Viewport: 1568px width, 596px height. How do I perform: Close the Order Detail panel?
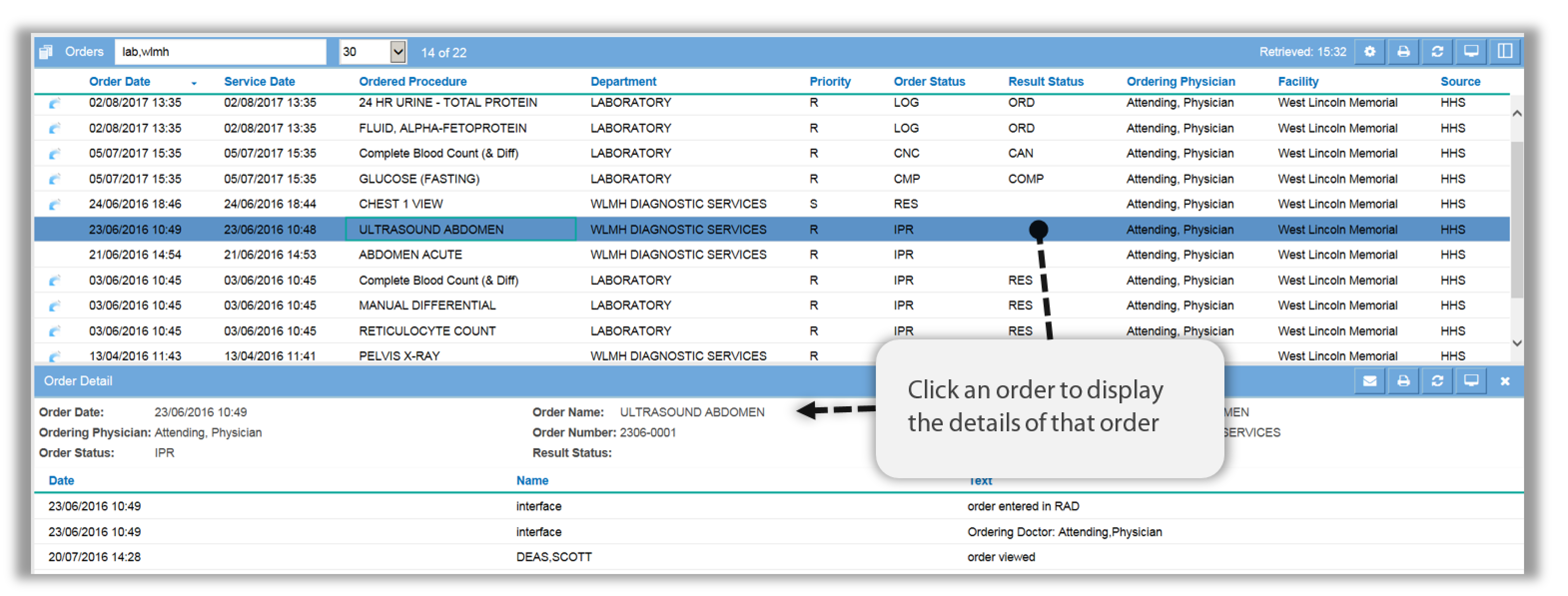[1505, 381]
